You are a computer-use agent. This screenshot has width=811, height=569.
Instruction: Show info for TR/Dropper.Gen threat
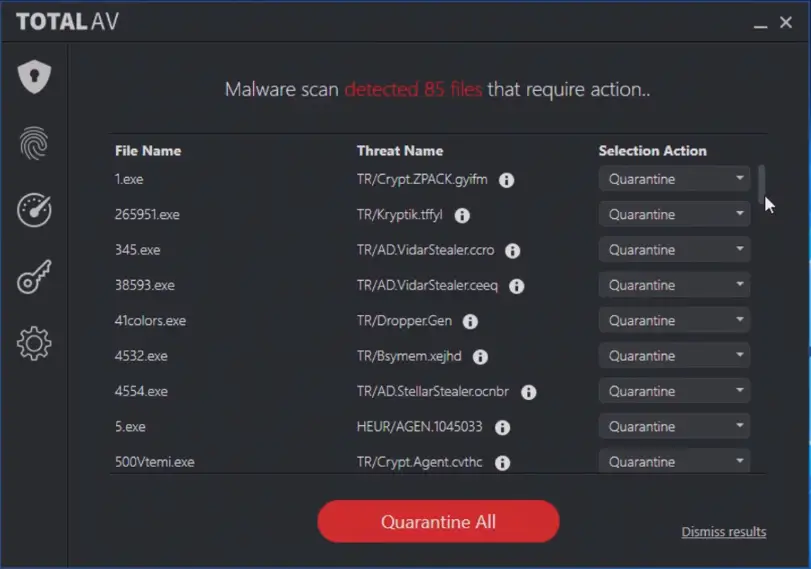pos(470,321)
